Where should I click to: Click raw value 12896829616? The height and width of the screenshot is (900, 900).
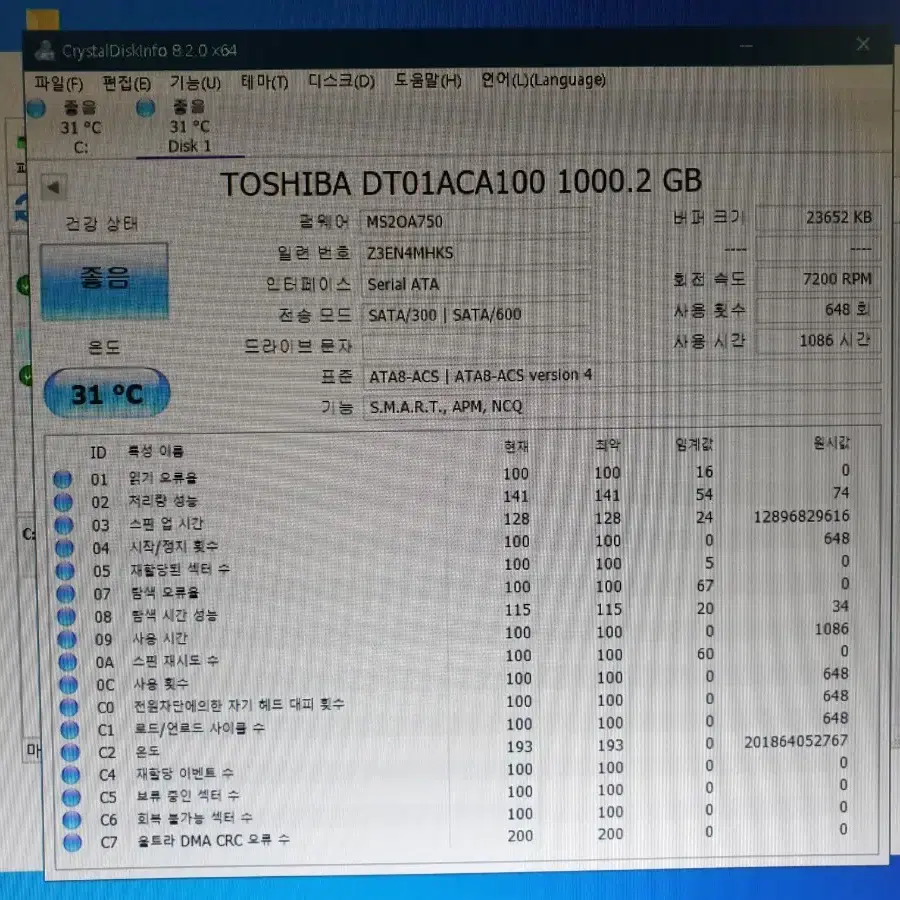click(801, 516)
